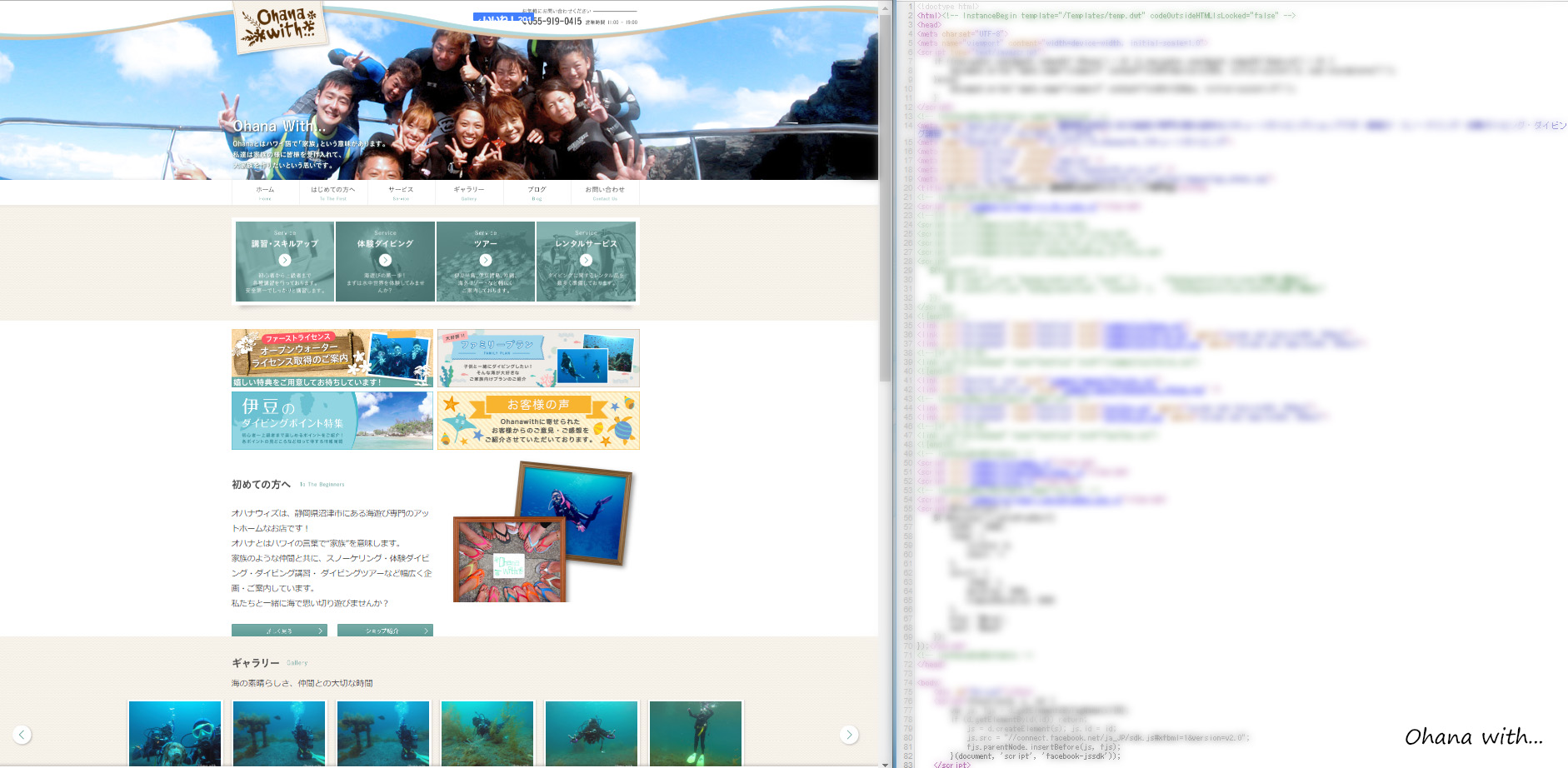Screen dimensions: 1568x768
Task: Open the はじめての方へ nav item
Action: click(333, 192)
